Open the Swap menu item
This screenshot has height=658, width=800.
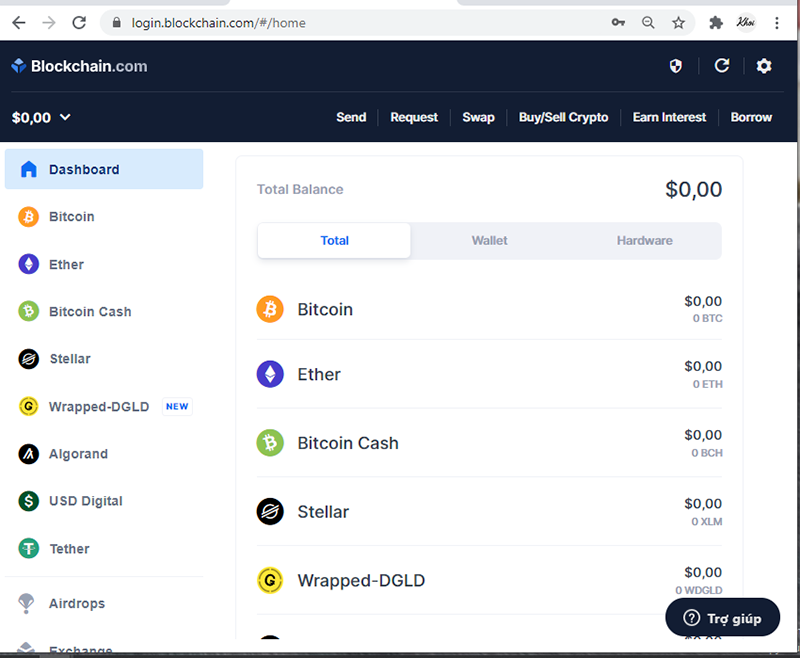478,117
